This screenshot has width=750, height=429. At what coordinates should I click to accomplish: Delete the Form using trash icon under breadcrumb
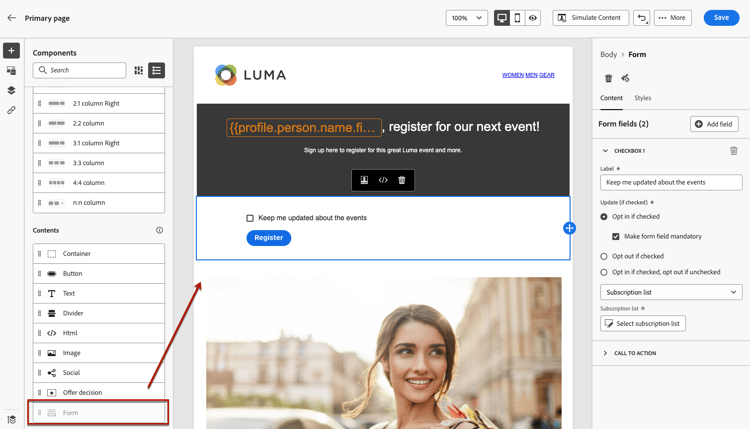[608, 78]
